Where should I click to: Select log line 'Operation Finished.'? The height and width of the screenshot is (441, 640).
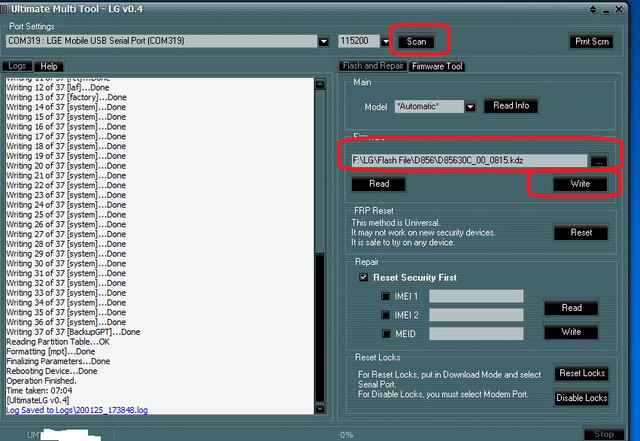click(41, 381)
